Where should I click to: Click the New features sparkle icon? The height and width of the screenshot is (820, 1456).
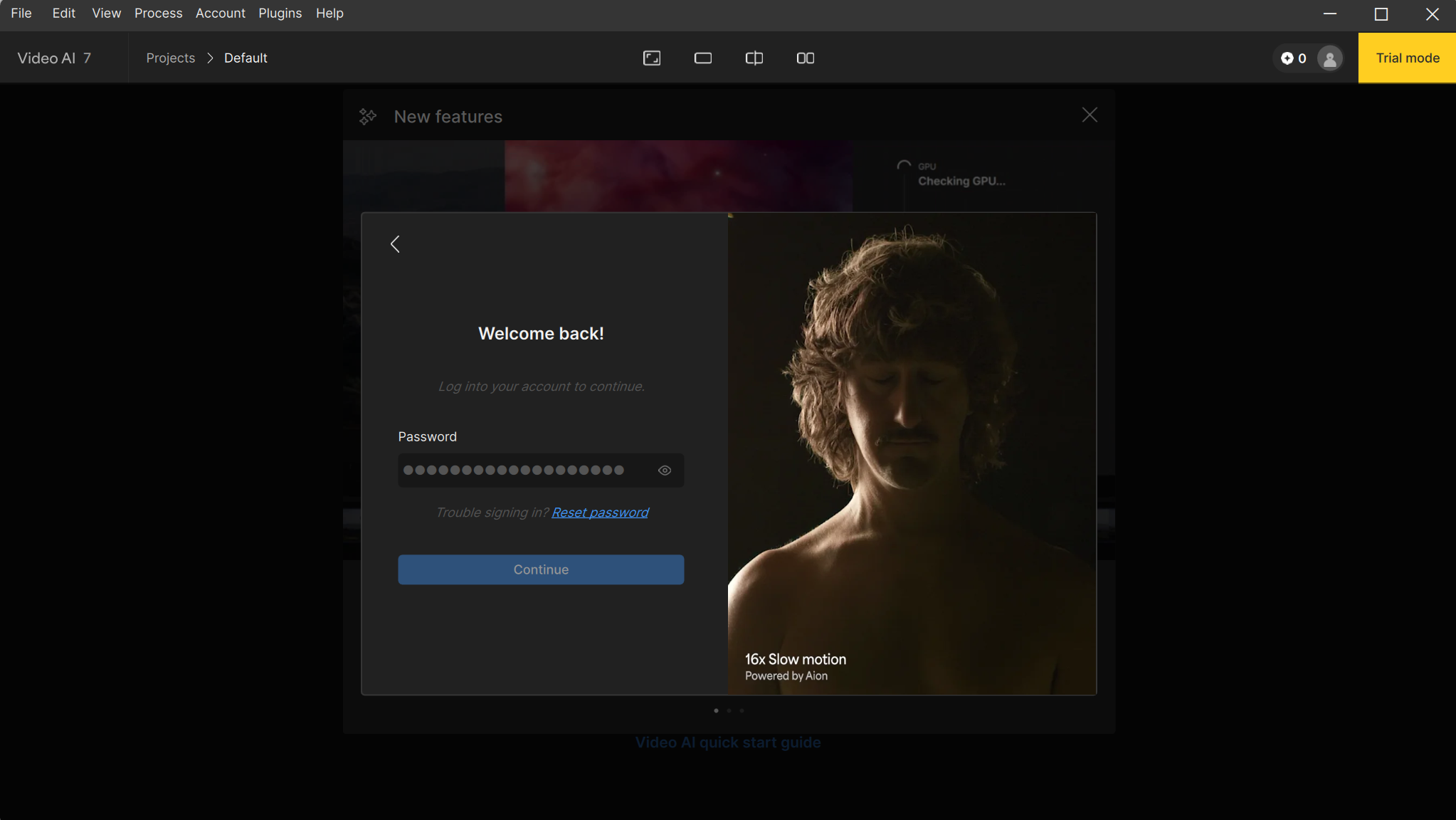coord(367,117)
